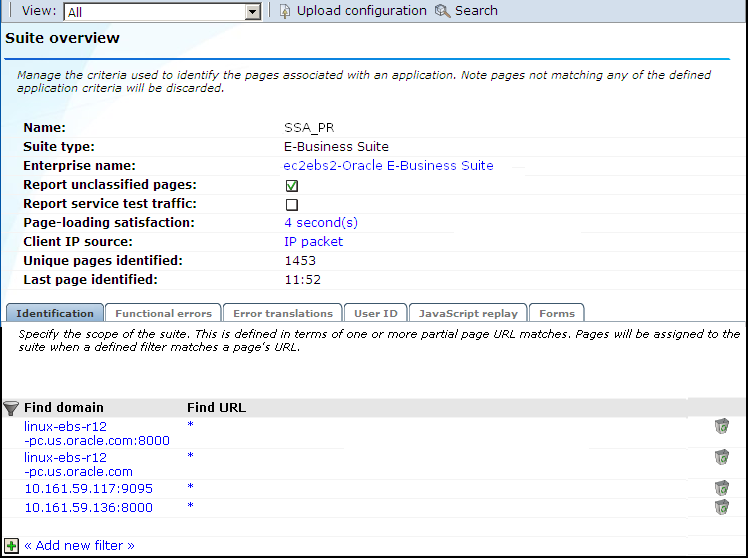Switch to the Functional errors tab

click(x=163, y=313)
